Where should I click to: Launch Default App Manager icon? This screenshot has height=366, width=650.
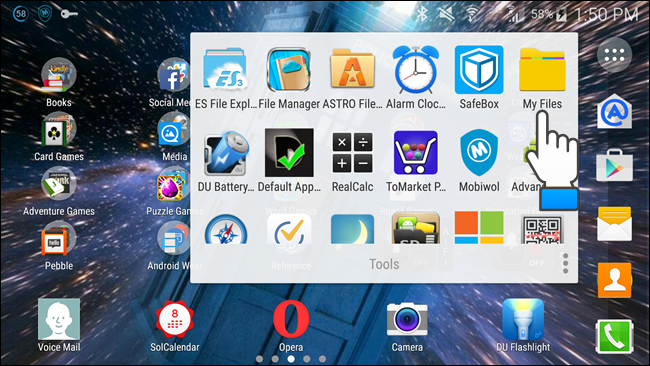(289, 153)
